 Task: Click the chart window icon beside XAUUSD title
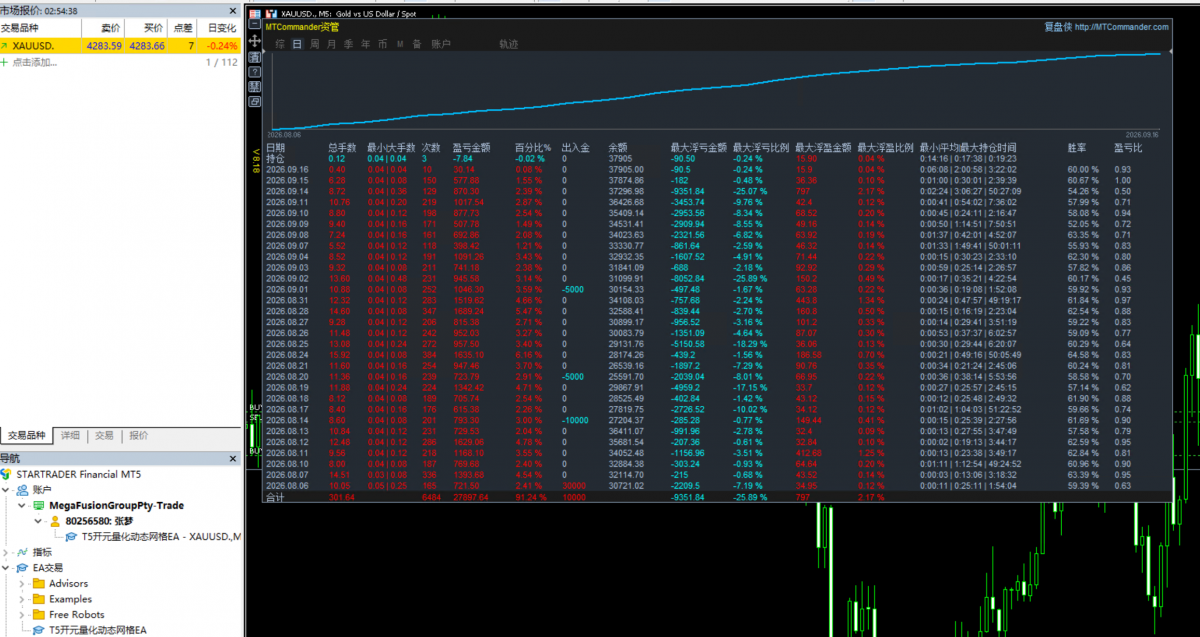(x=271, y=14)
